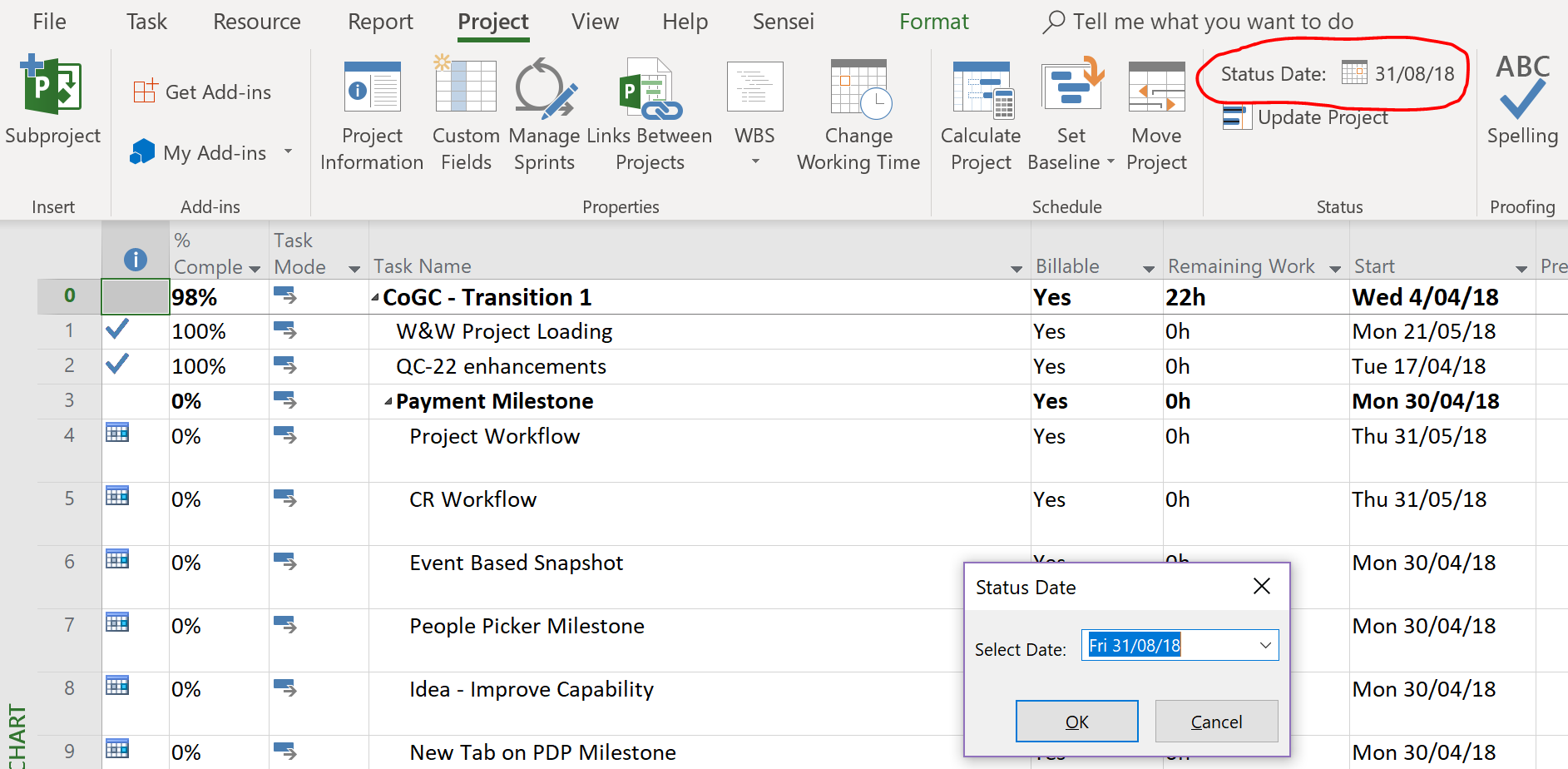Click the Move Project icon
Screen dimensions: 1568x769
pos(1156,88)
